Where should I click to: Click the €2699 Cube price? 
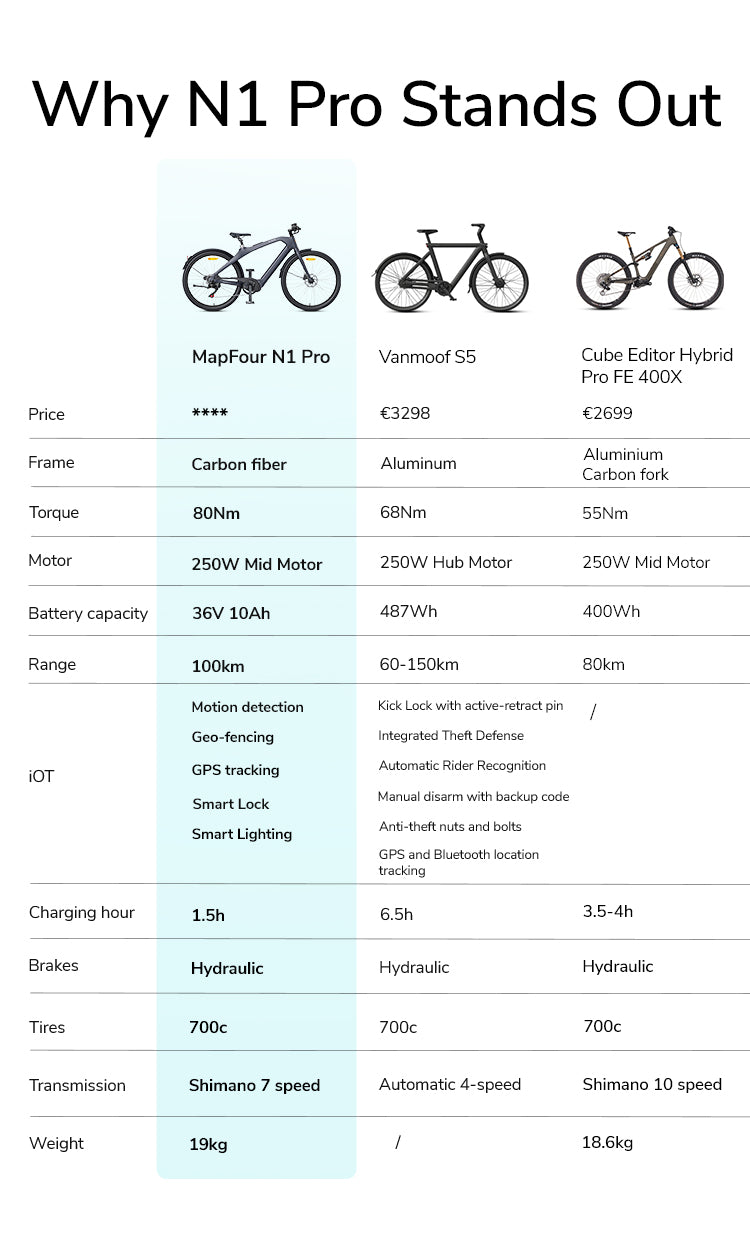tap(607, 413)
